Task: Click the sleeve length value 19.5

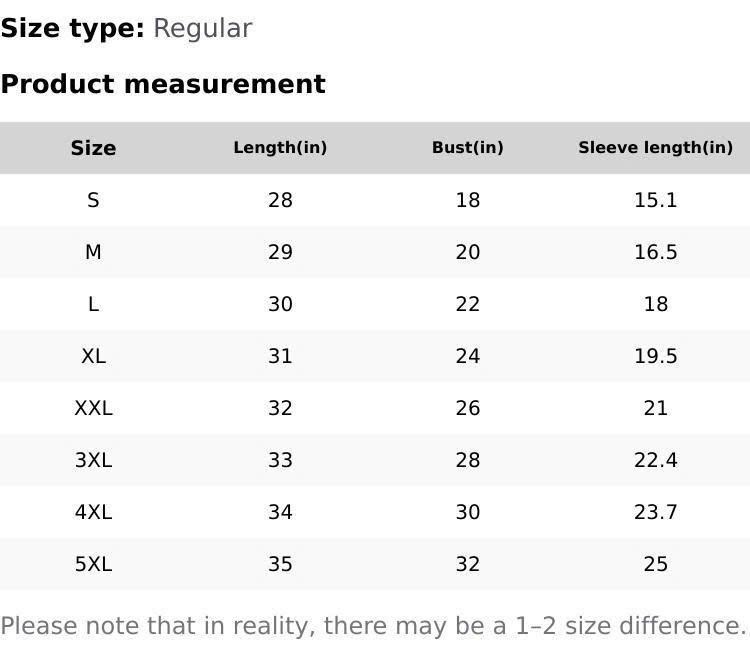Action: (655, 356)
